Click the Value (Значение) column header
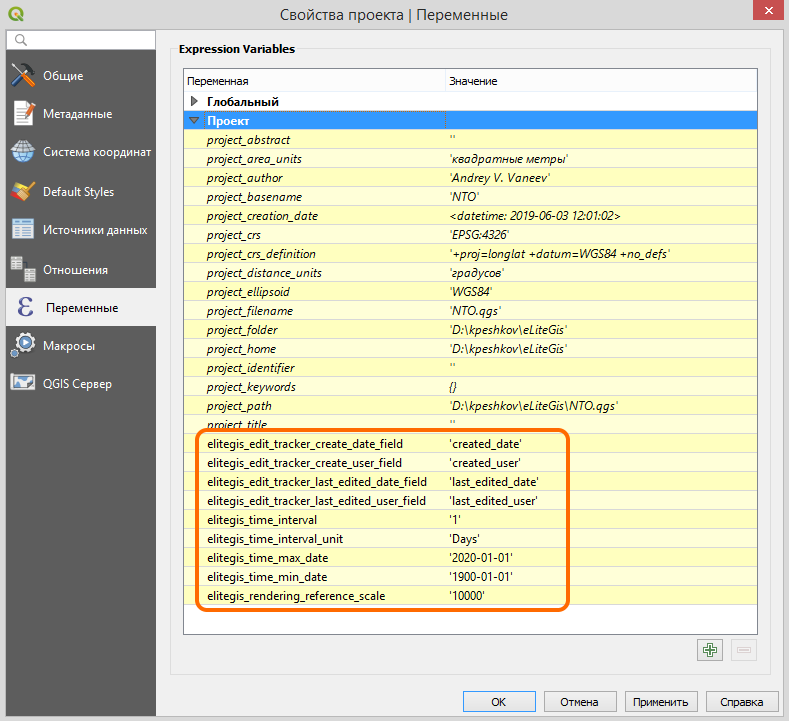This screenshot has width=789, height=721. point(473,81)
